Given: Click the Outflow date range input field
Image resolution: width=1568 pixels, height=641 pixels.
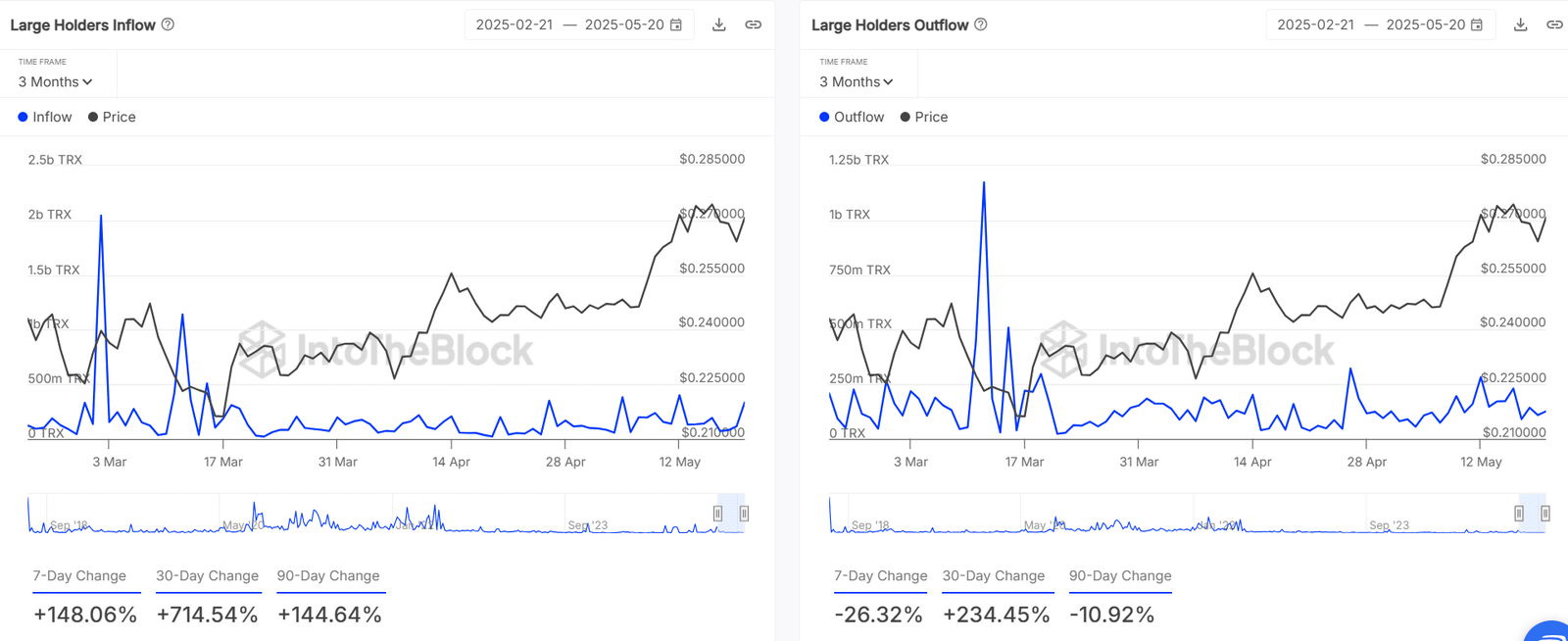Looking at the screenshot, I should pyautogui.click(x=1380, y=25).
